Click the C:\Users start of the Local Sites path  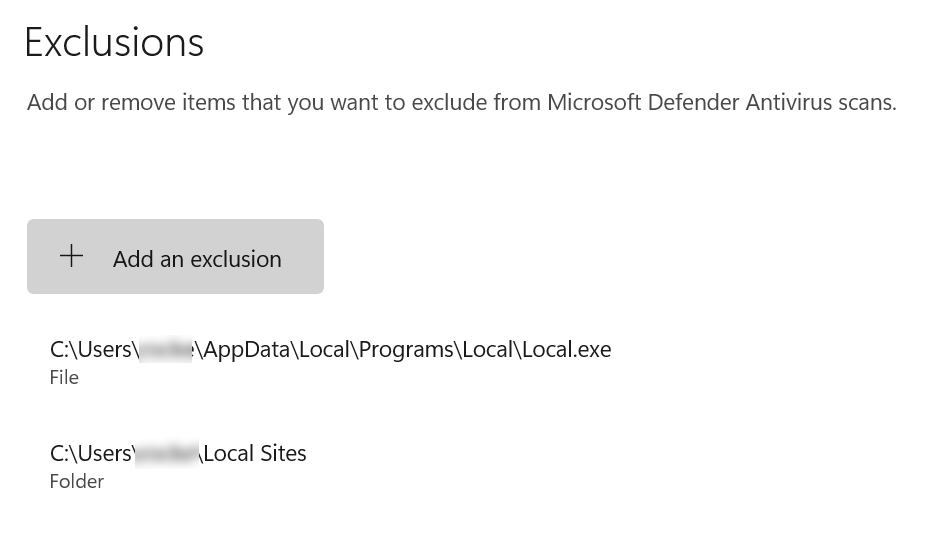[x=91, y=454]
